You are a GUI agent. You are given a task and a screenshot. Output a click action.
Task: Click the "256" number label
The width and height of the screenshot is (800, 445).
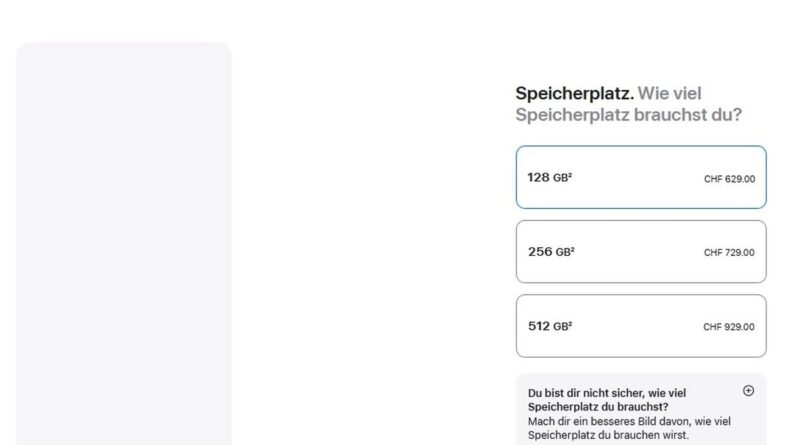540,252
